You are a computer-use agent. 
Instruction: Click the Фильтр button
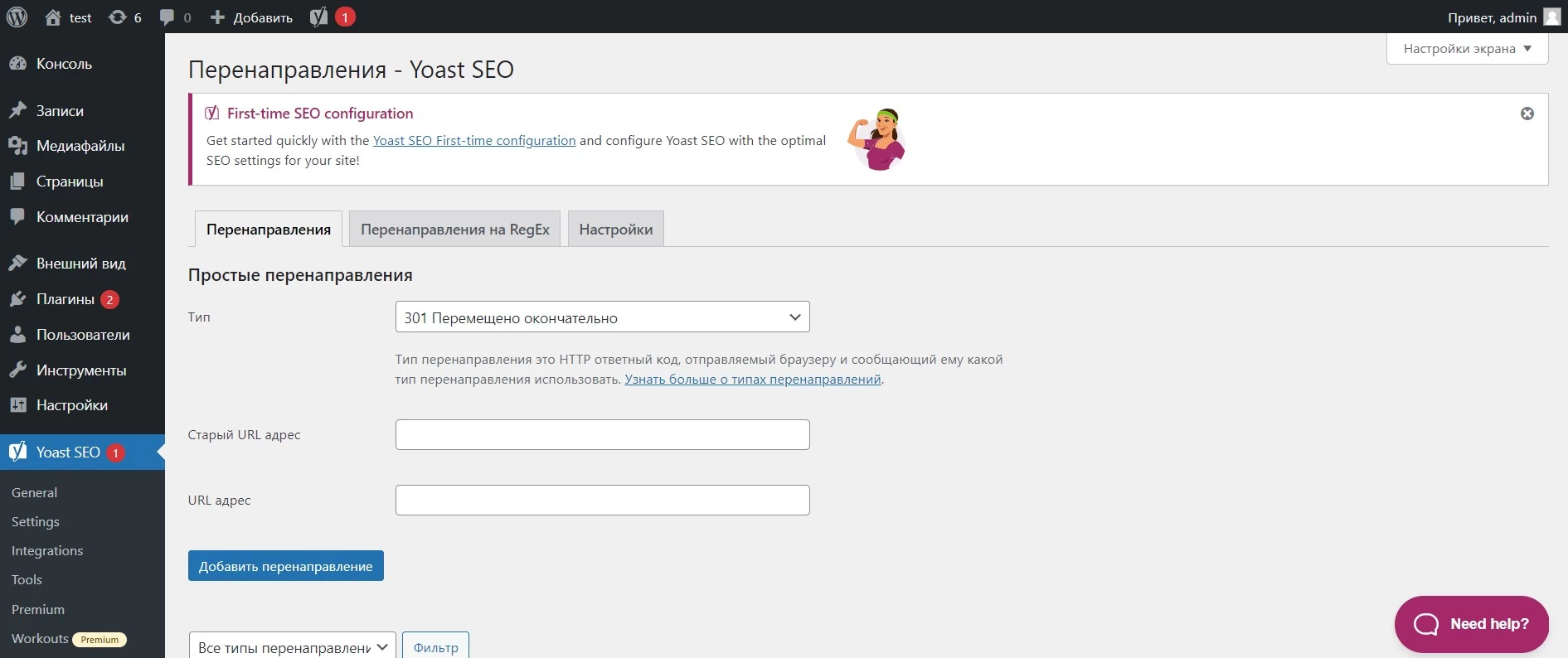[x=435, y=647]
